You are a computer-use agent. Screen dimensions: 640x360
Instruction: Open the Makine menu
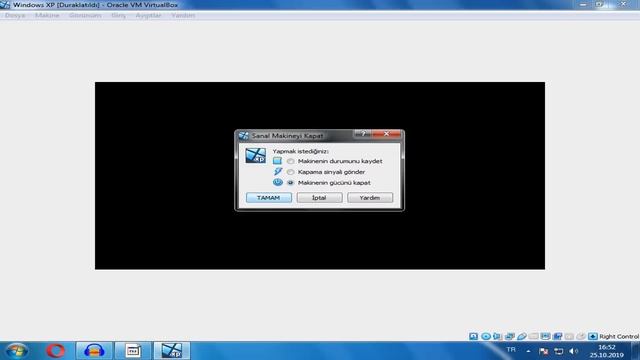pyautogui.click(x=47, y=15)
